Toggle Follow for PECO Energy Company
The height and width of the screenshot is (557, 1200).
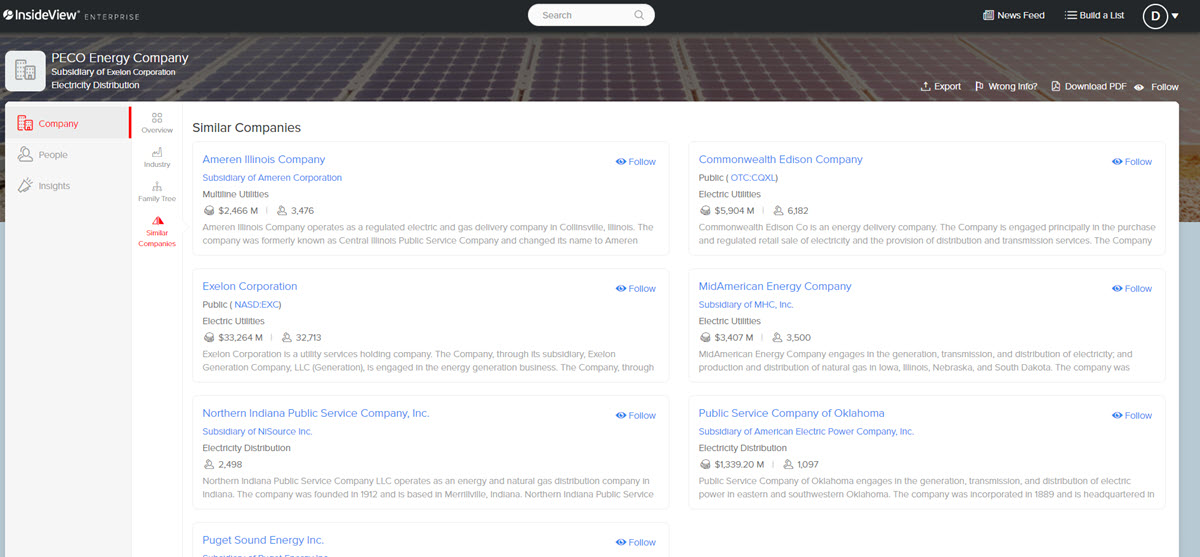(1157, 87)
